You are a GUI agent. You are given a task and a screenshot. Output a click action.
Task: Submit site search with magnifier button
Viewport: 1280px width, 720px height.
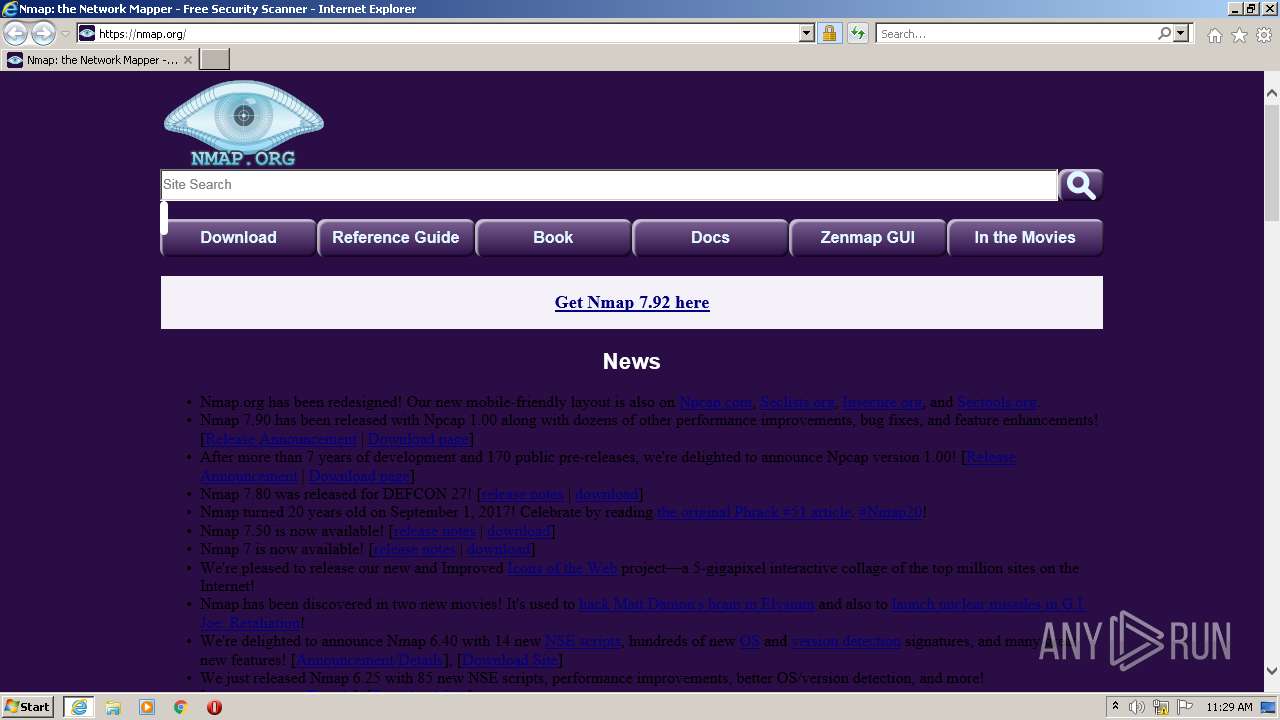pyautogui.click(x=1081, y=185)
